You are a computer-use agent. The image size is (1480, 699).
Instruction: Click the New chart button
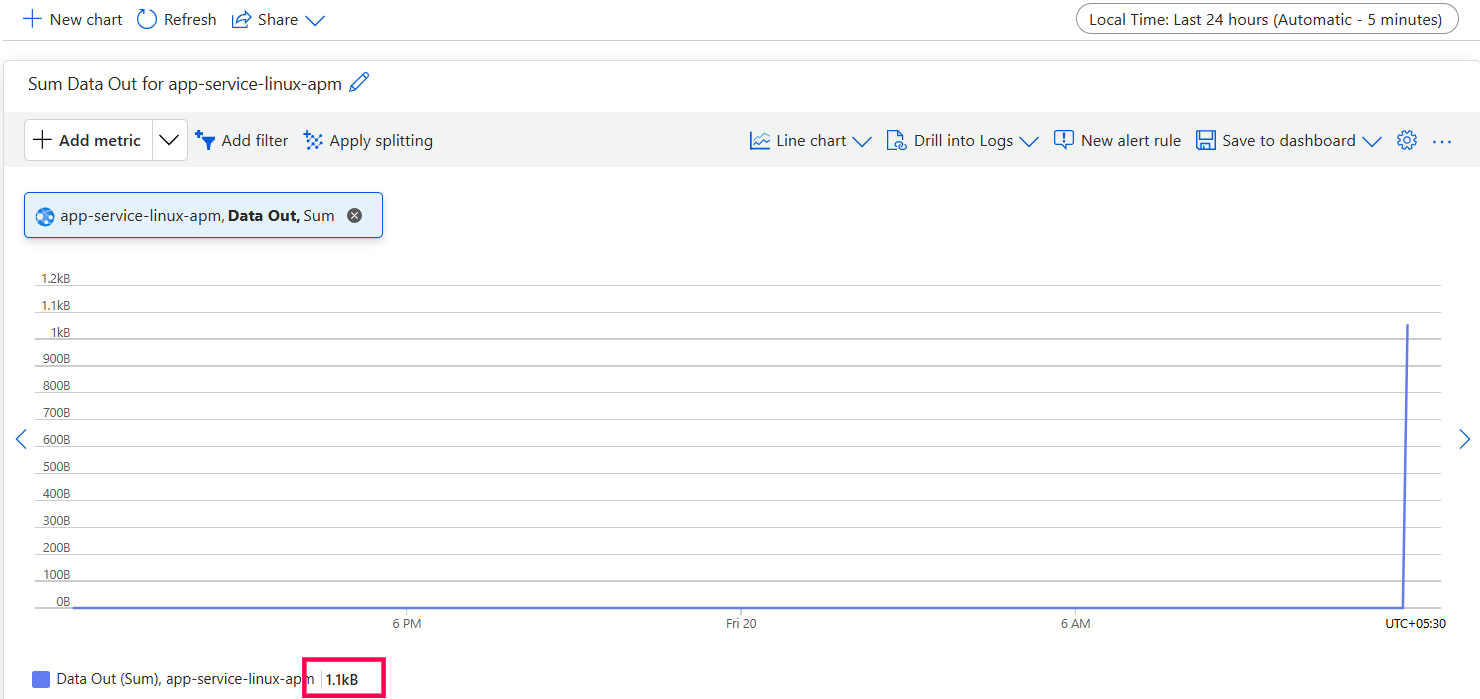[73, 19]
